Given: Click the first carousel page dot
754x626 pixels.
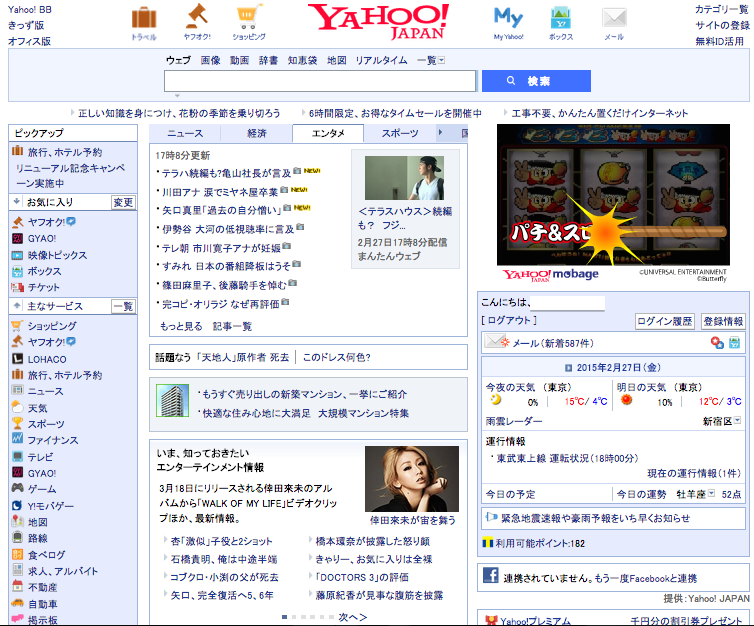Looking at the screenshot, I should coord(285,617).
